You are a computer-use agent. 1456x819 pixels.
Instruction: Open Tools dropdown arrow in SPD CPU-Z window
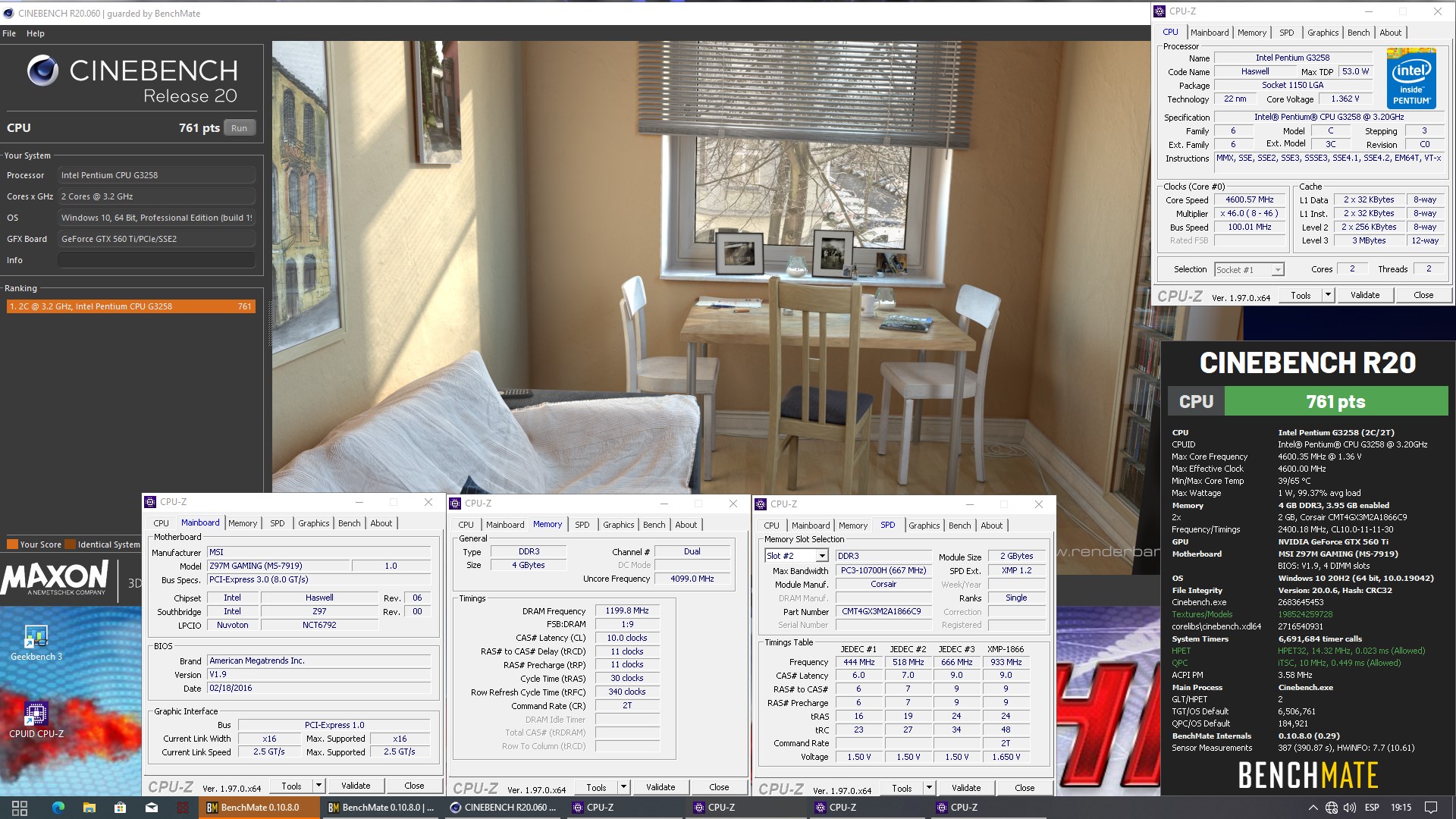[x=929, y=788]
